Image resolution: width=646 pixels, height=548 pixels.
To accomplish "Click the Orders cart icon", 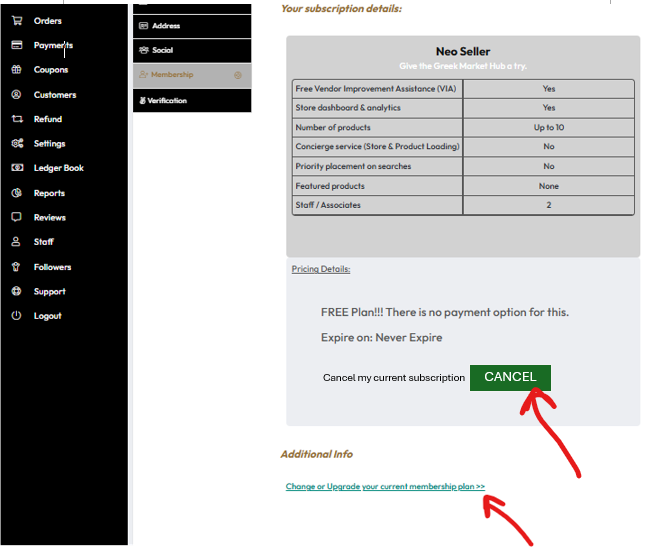I will coord(16,21).
